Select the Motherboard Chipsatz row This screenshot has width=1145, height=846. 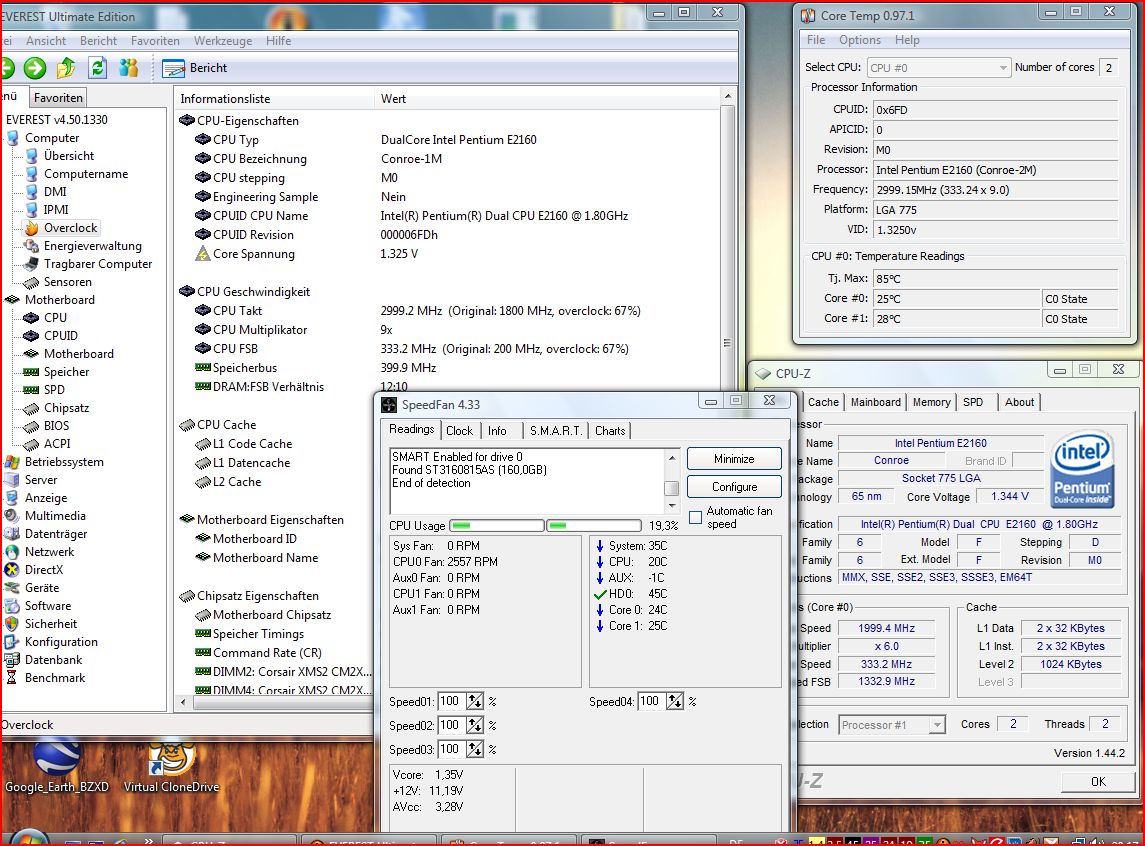[272, 615]
